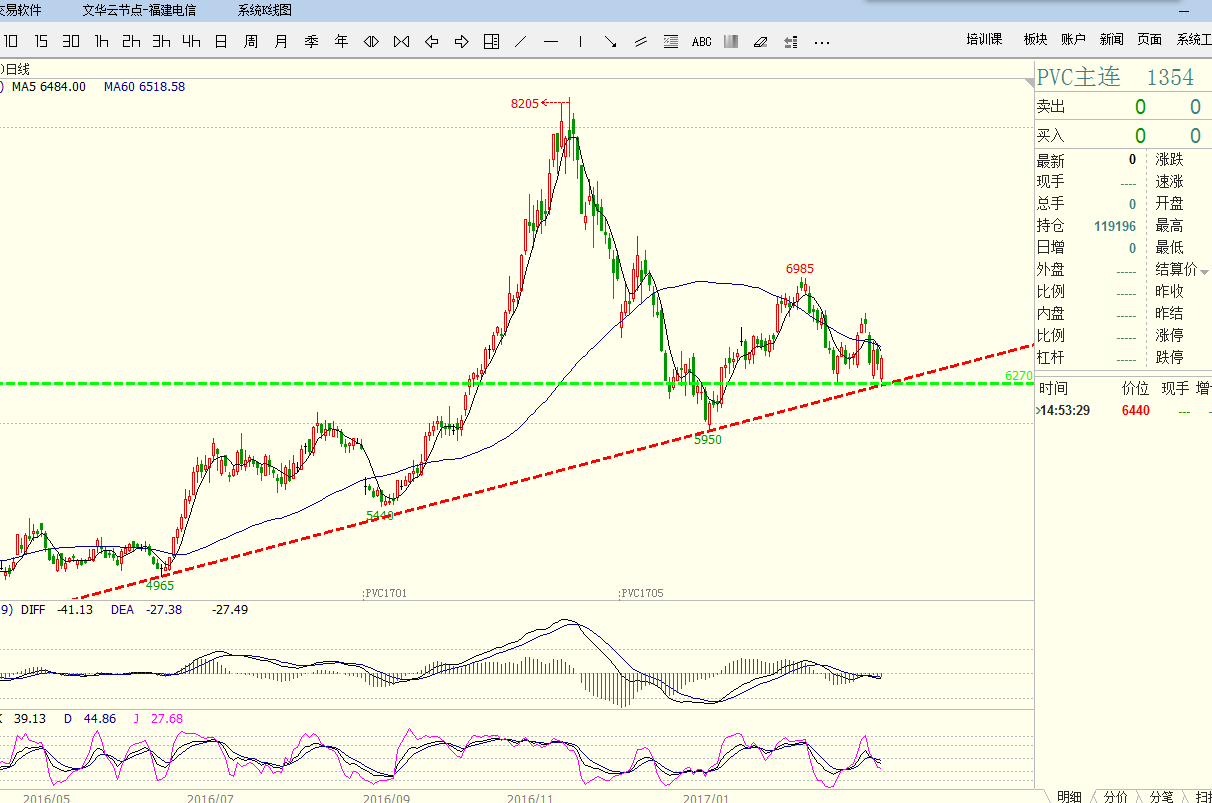This screenshot has width=1212, height=803.
Task: Click the 4965 low price label
Action: pyautogui.click(x=160, y=585)
